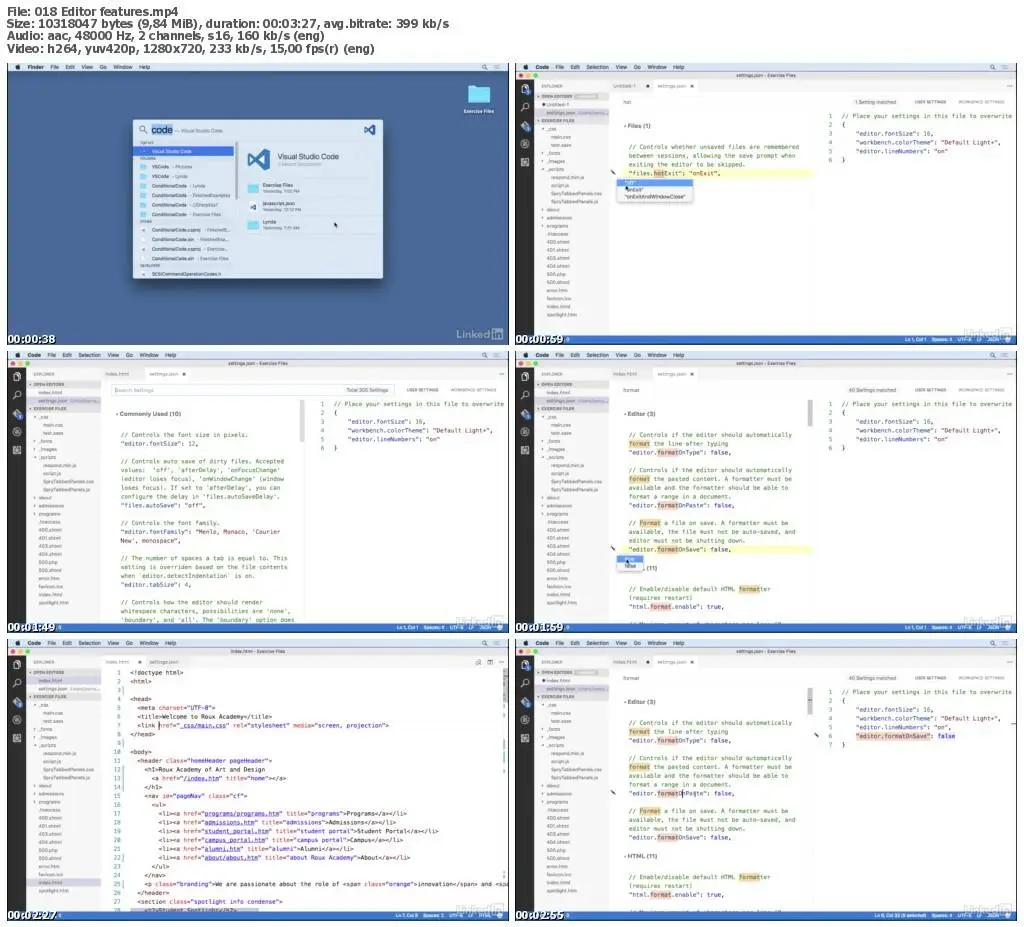The width and height of the screenshot is (1024, 927).
Task: Open more actions ellipsis in 00:02:27 frame
Action: [501, 662]
